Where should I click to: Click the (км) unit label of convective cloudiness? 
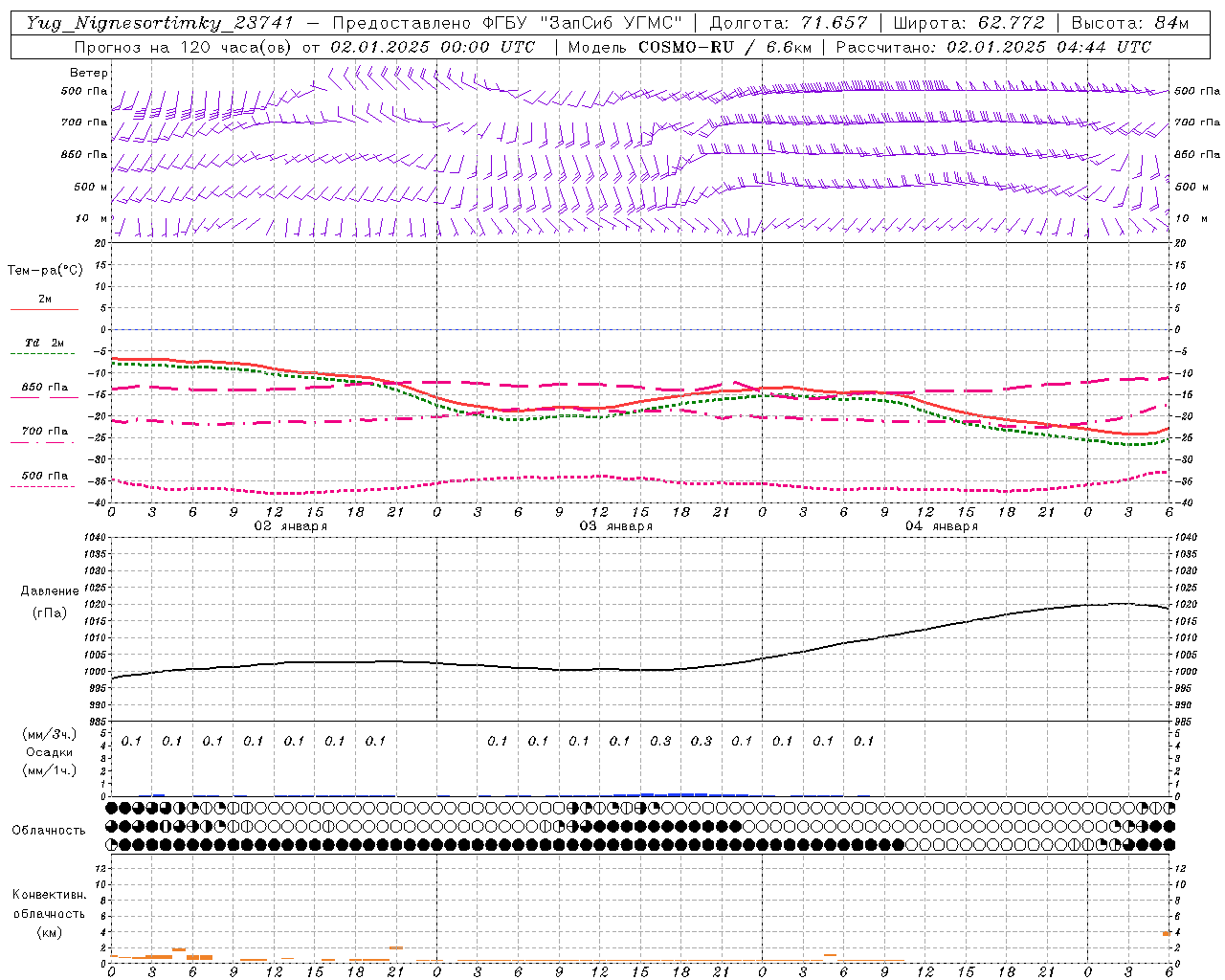tap(49, 932)
